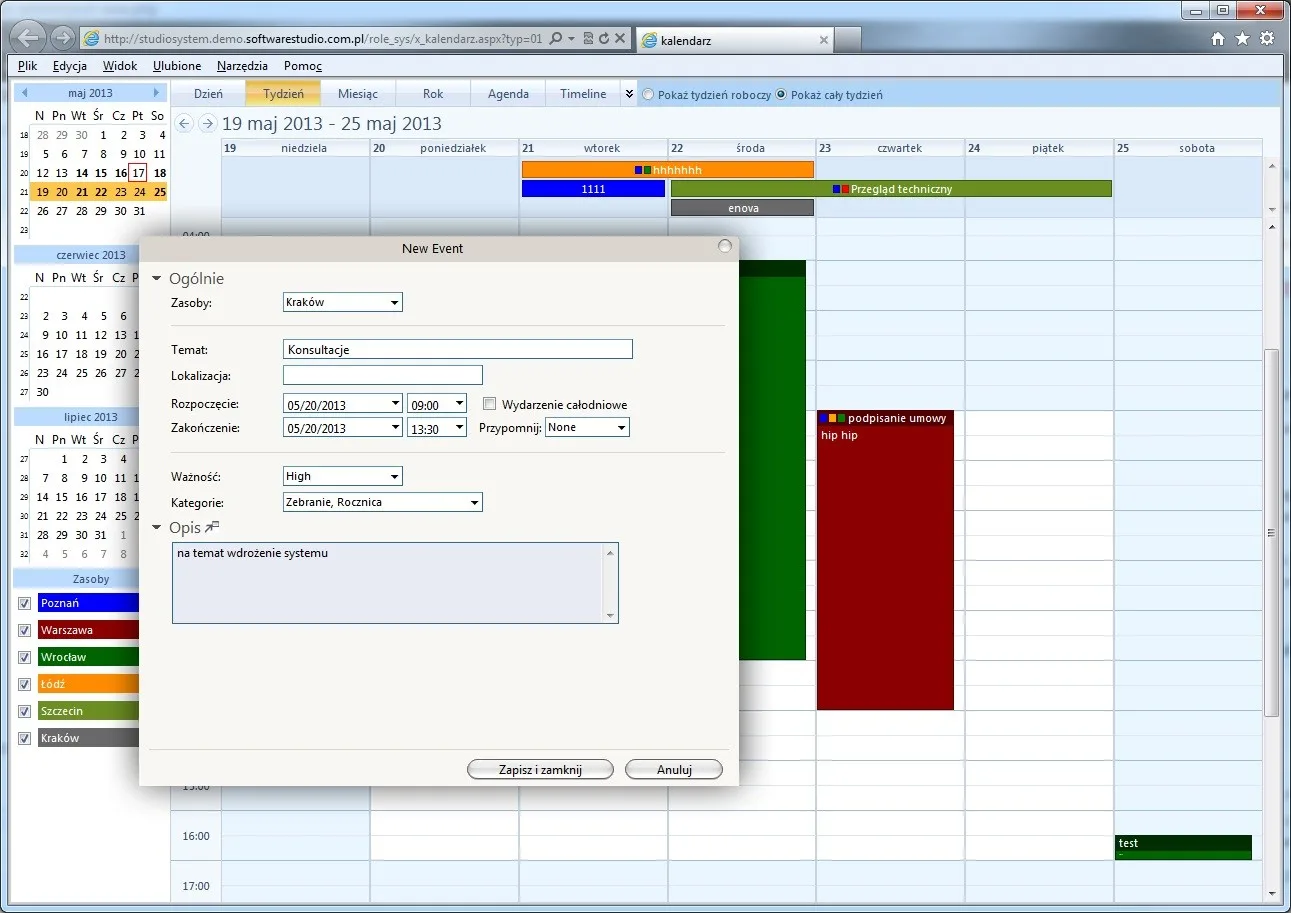Click the Anuluj button

coord(674,769)
